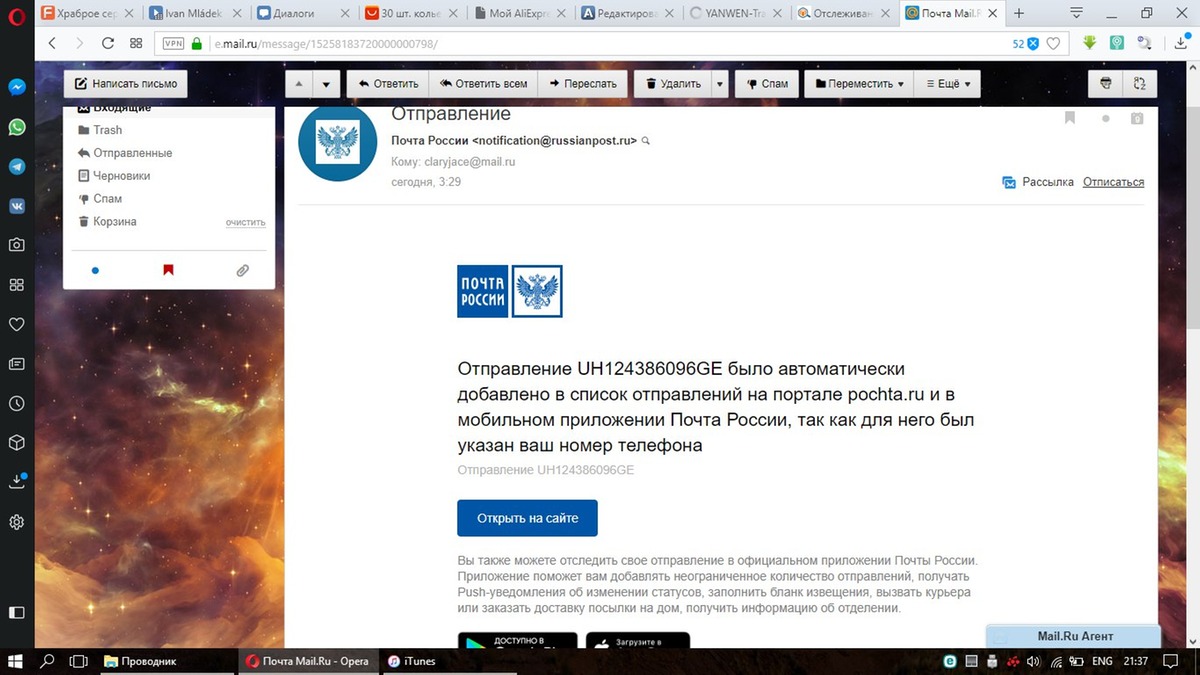Flag this letter with bookmark icon
The image size is (1200, 675).
click(1070, 118)
